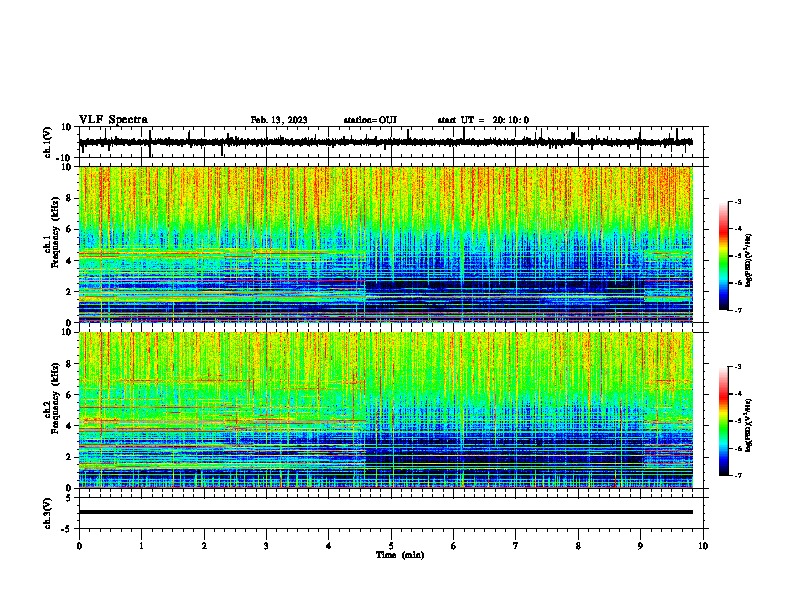Click time axis tick label '5'

(391, 546)
